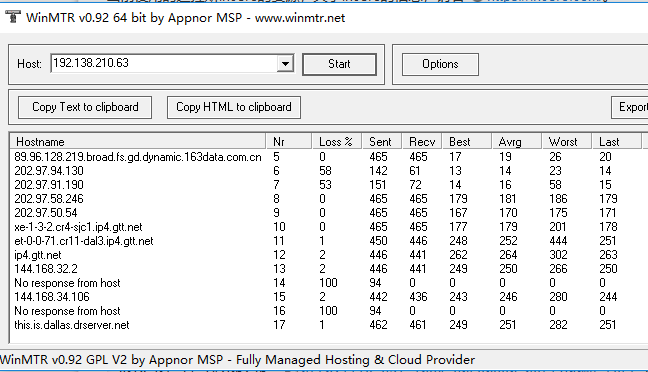Viewport: 648px width, 372px height.
Task: Start the trace with the Start button
Action: 339,64
